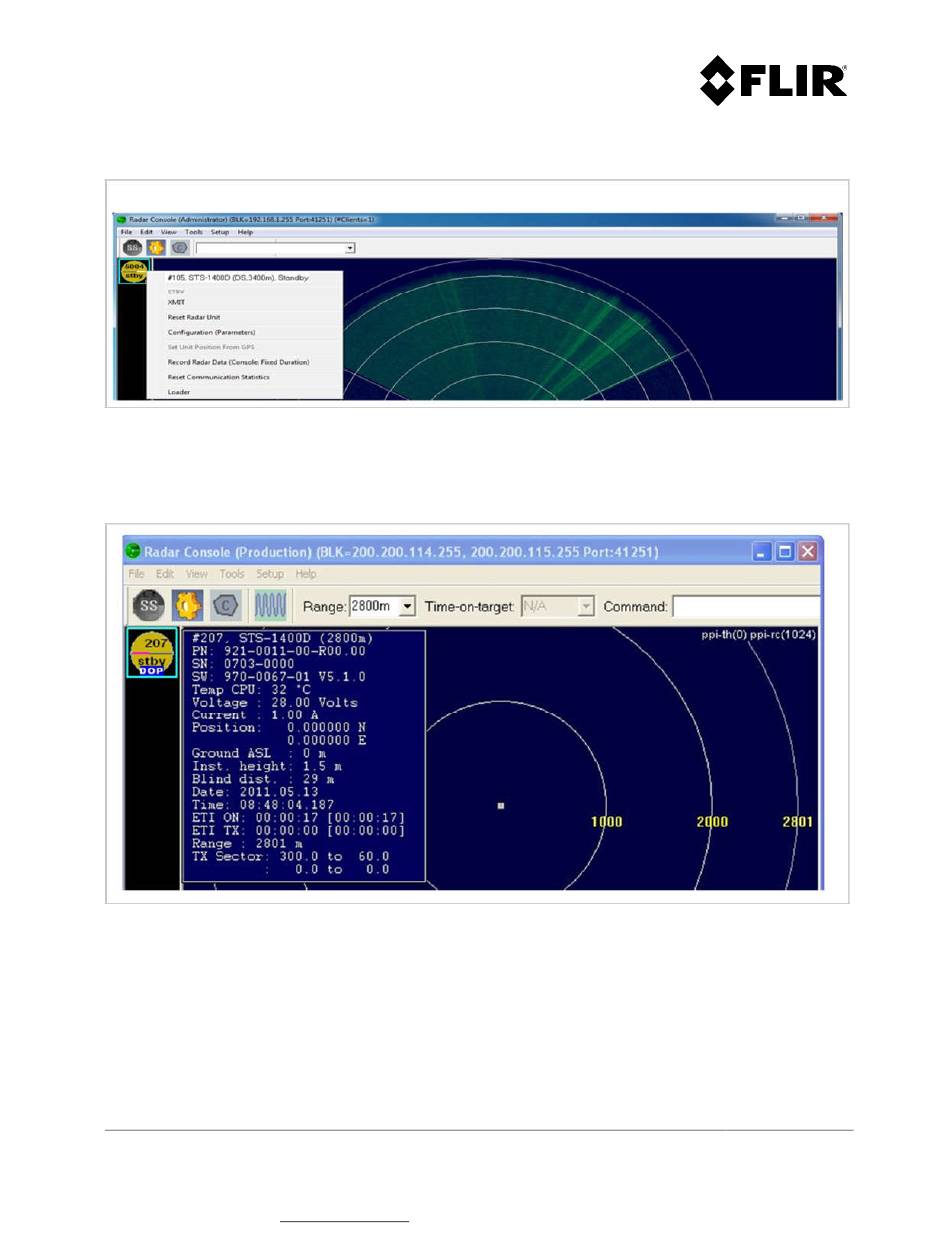Click the SS icon in lower console toolbar
Viewport: 950px width, 1237px height.
tap(150, 606)
